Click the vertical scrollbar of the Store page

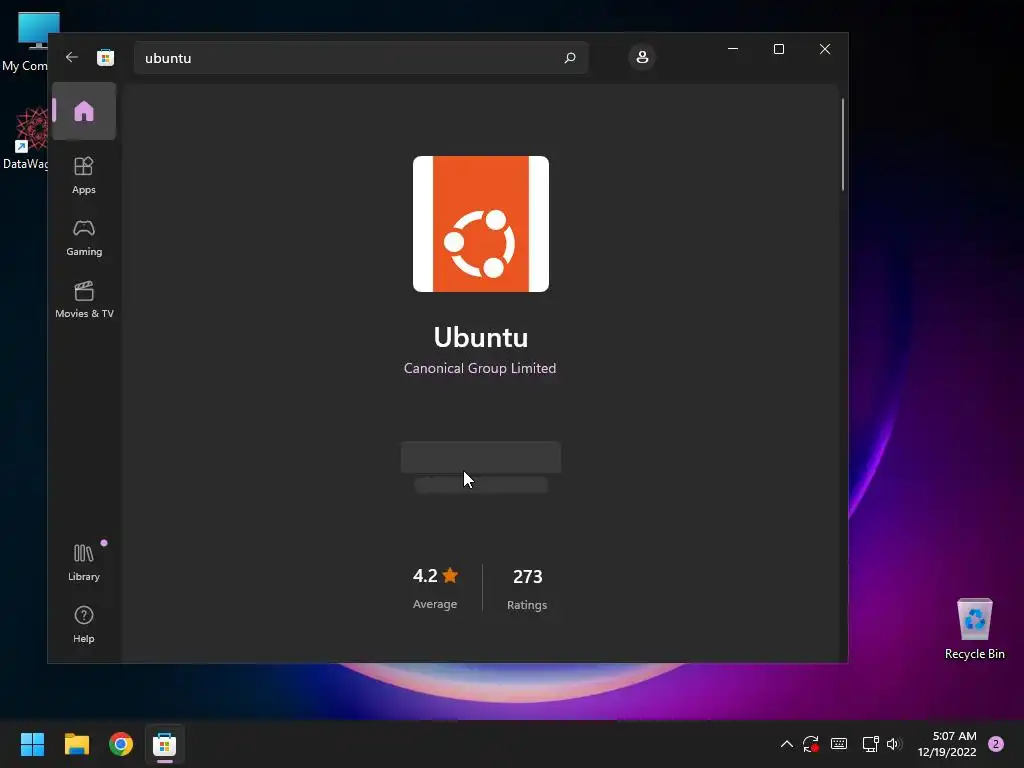click(843, 144)
